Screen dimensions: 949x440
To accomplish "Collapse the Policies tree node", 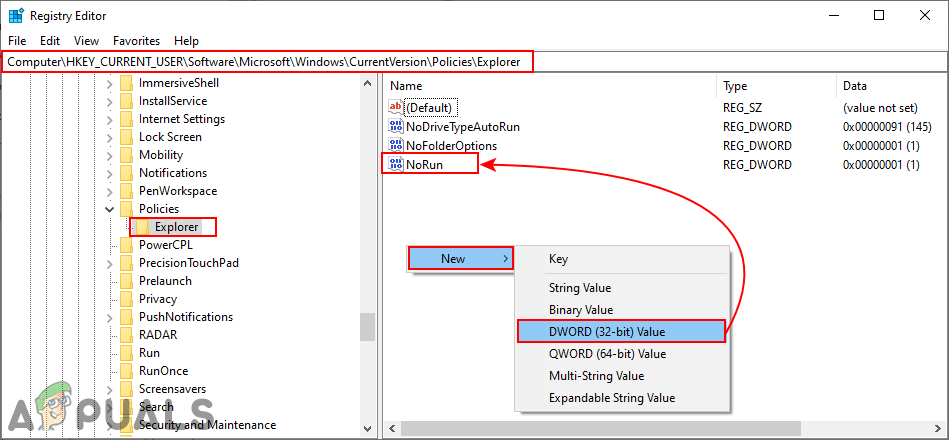I will click(109, 209).
